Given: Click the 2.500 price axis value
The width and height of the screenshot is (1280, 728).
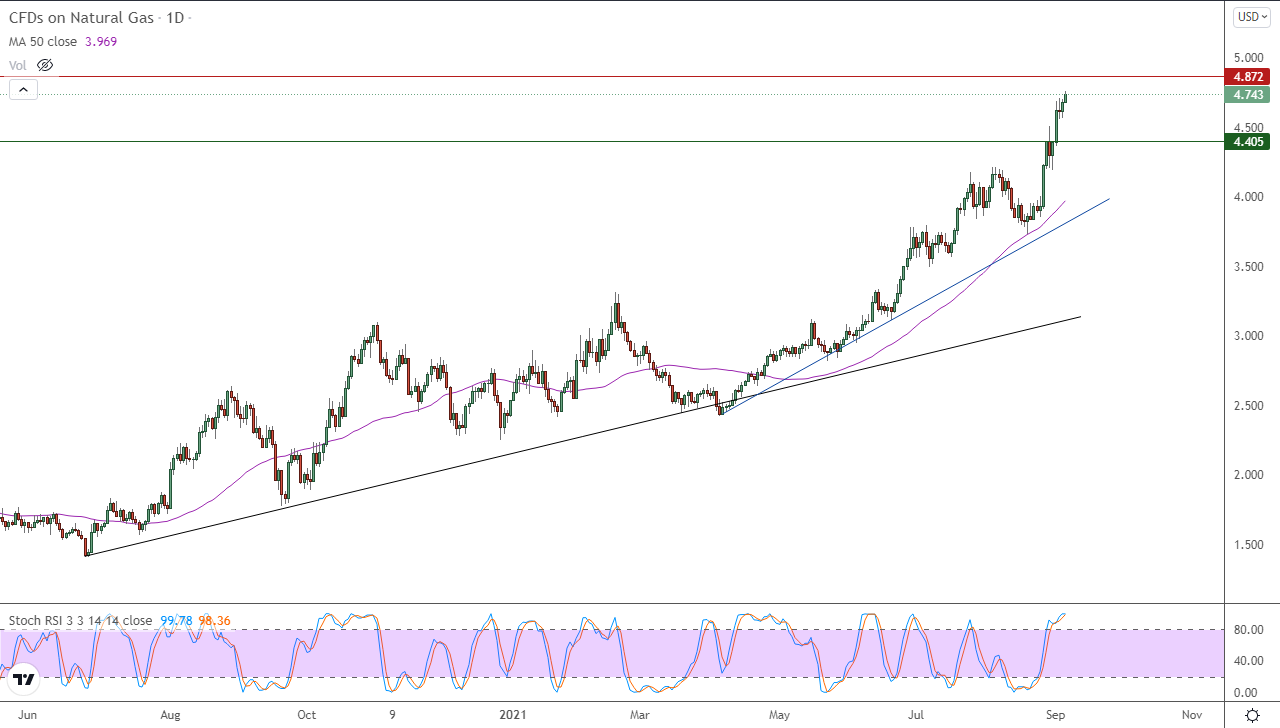Looking at the screenshot, I should [x=1249, y=406].
